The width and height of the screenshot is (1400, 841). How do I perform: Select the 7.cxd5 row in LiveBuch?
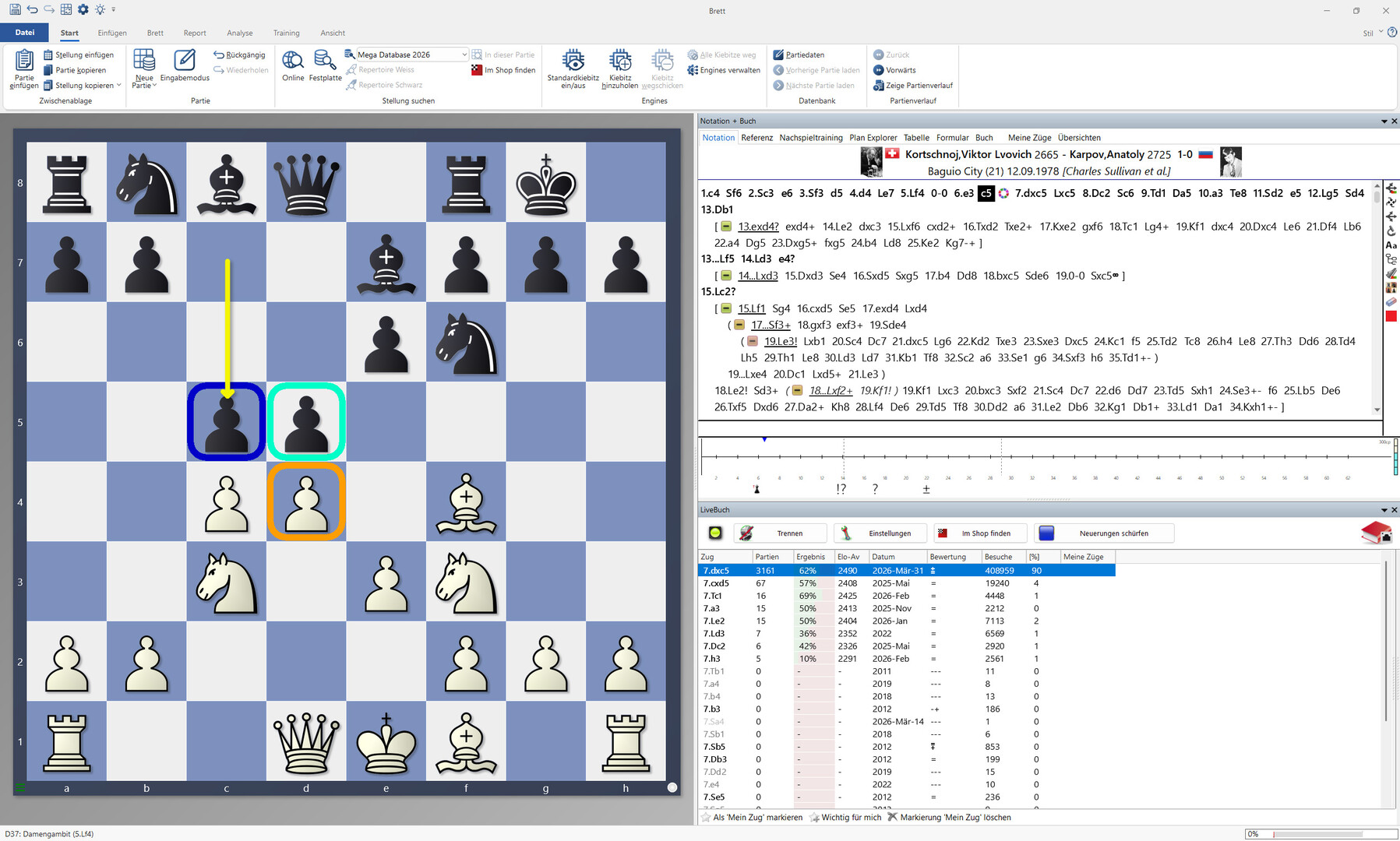(x=907, y=583)
